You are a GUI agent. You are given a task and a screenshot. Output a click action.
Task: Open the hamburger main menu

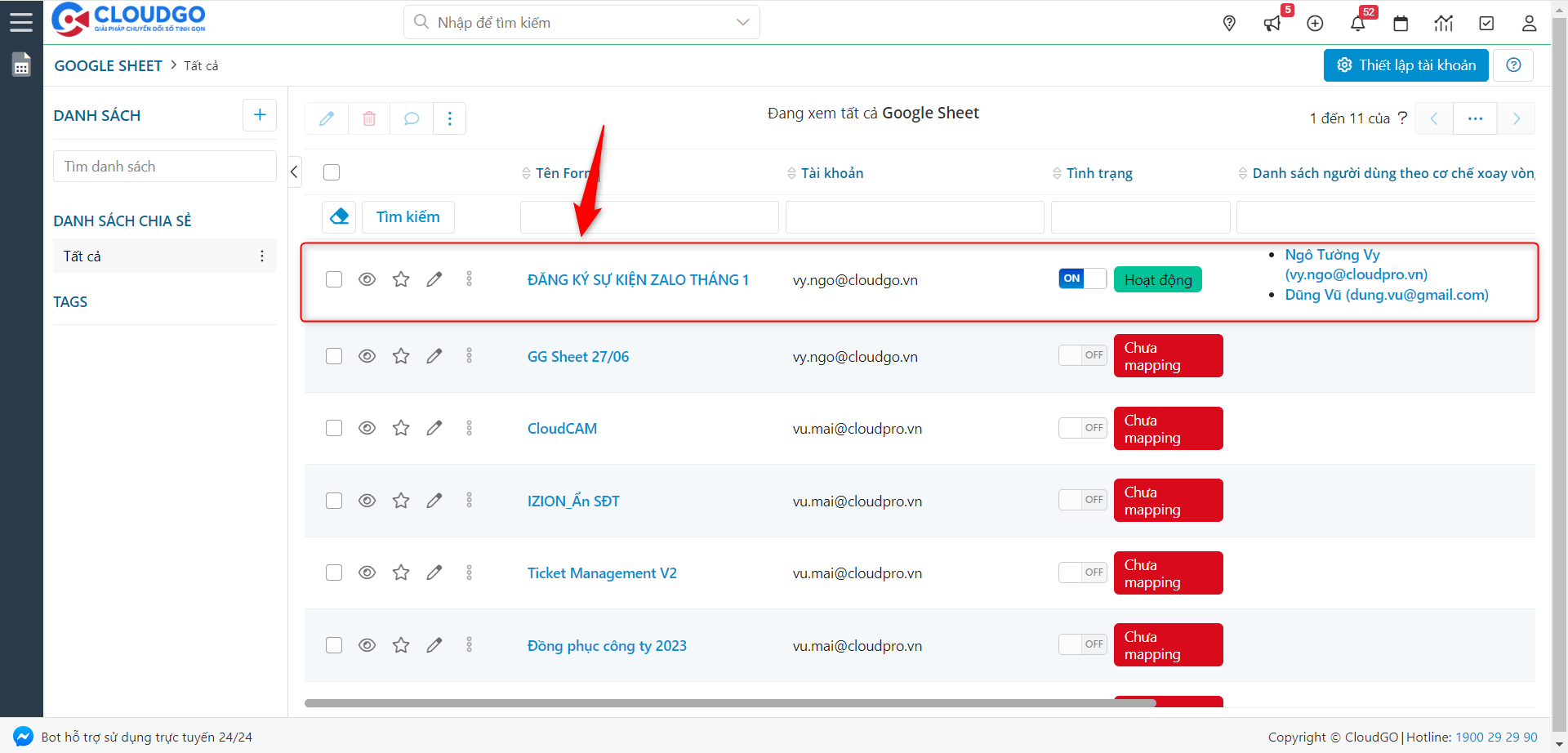click(21, 22)
